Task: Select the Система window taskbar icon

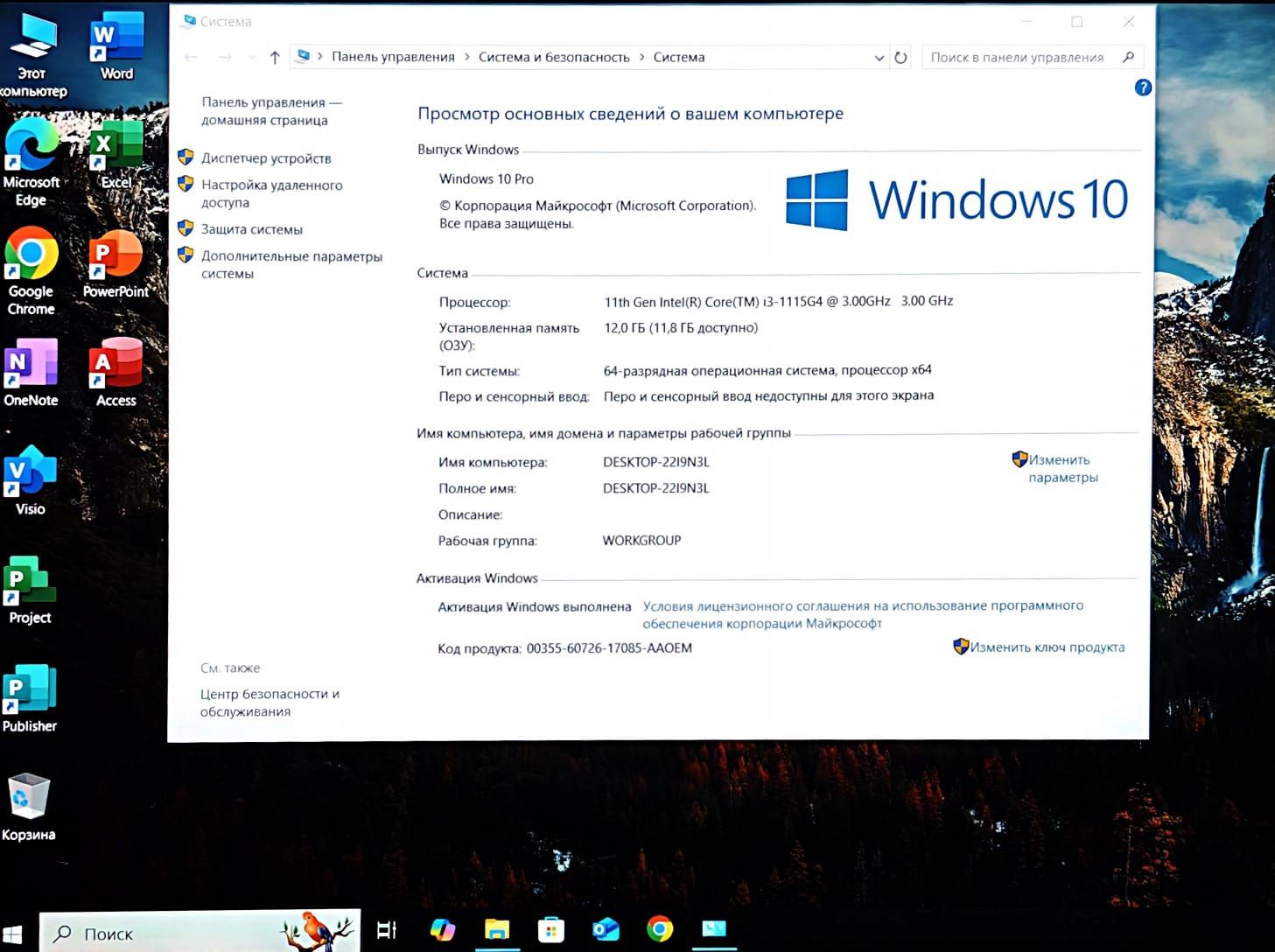Action: click(714, 929)
